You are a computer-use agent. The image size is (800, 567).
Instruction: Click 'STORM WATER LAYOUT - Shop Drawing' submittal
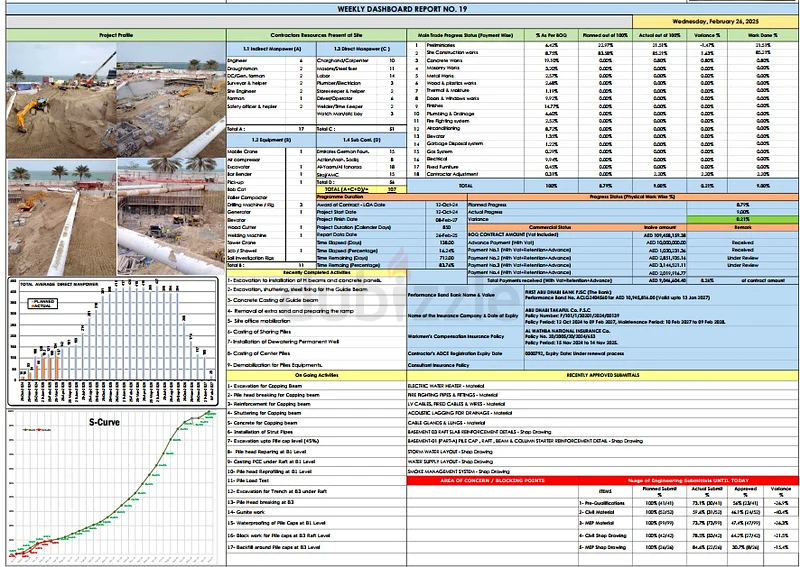click(x=450, y=452)
